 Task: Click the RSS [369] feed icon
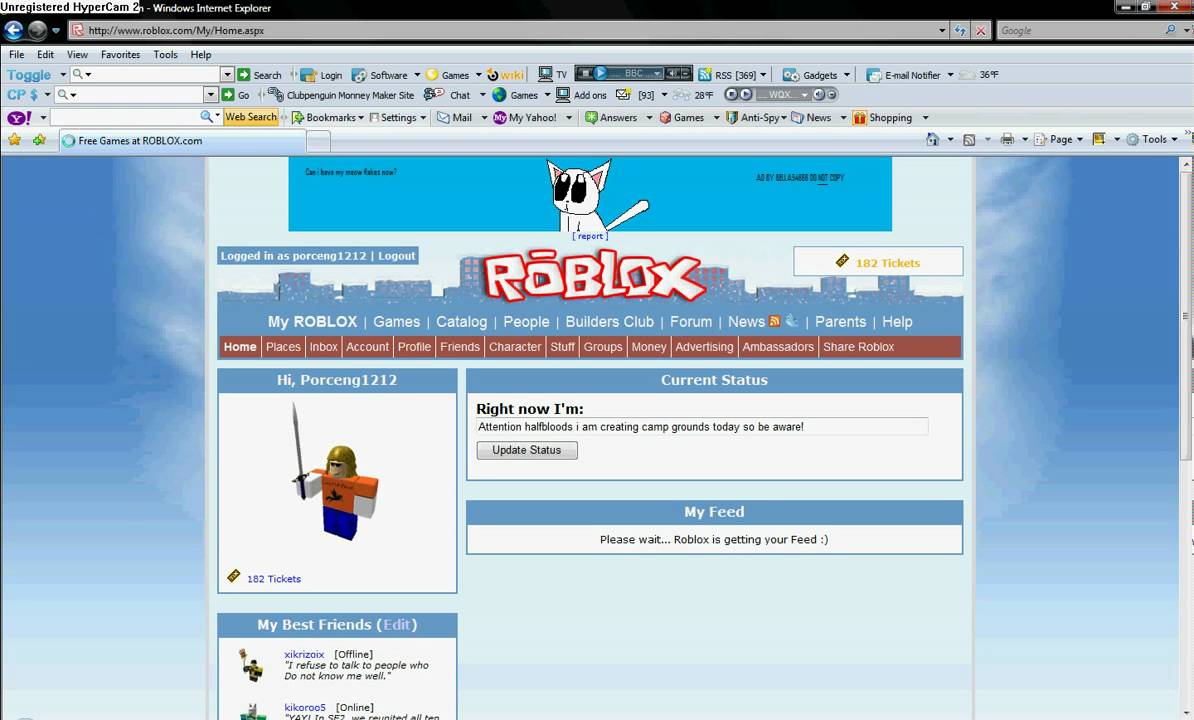705,75
